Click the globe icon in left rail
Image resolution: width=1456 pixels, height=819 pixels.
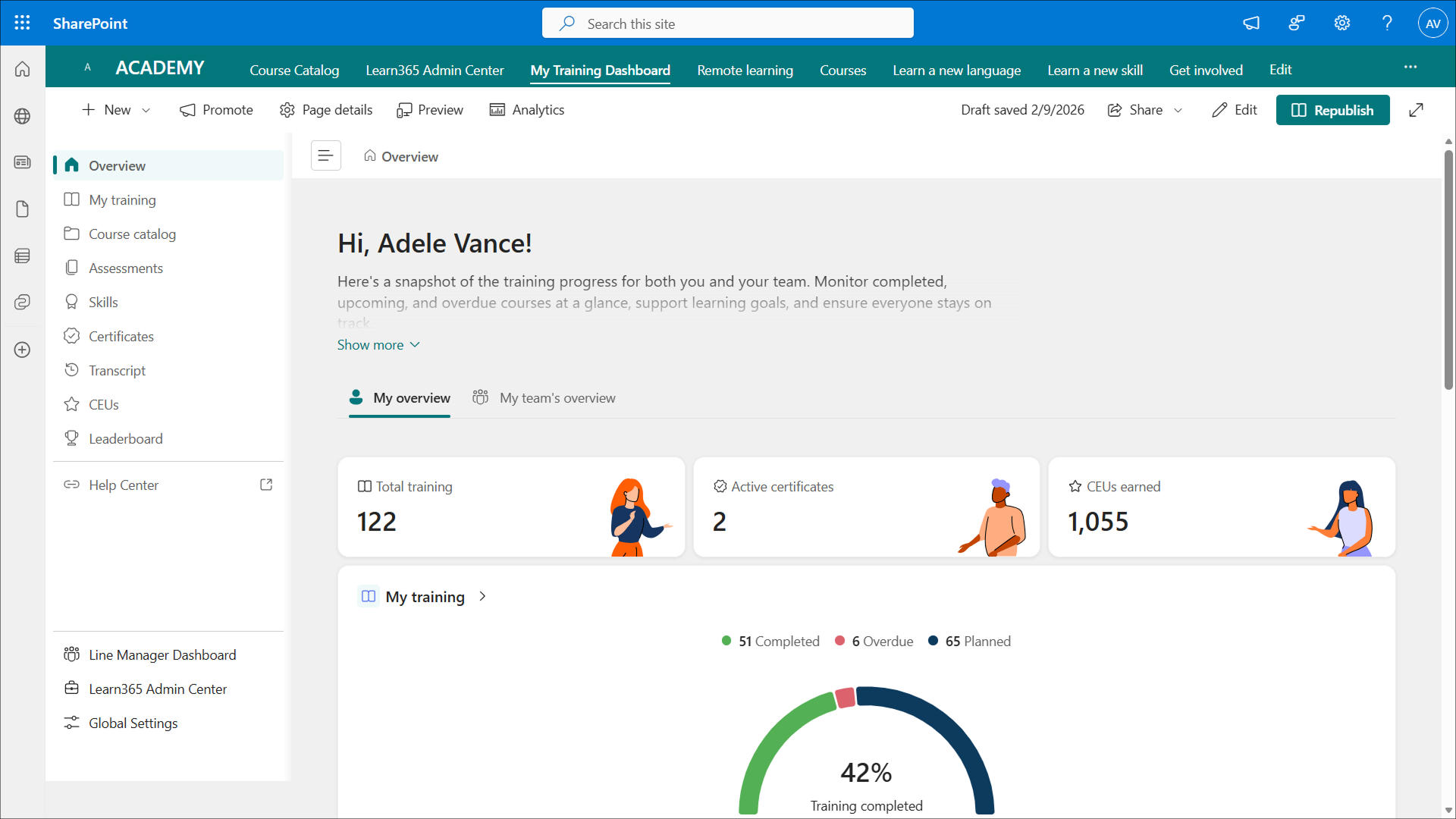tap(22, 116)
